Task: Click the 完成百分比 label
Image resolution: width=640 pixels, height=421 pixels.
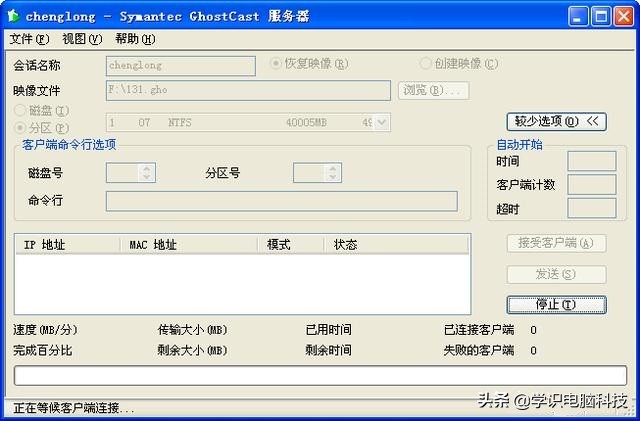Action: pyautogui.click(x=42, y=350)
